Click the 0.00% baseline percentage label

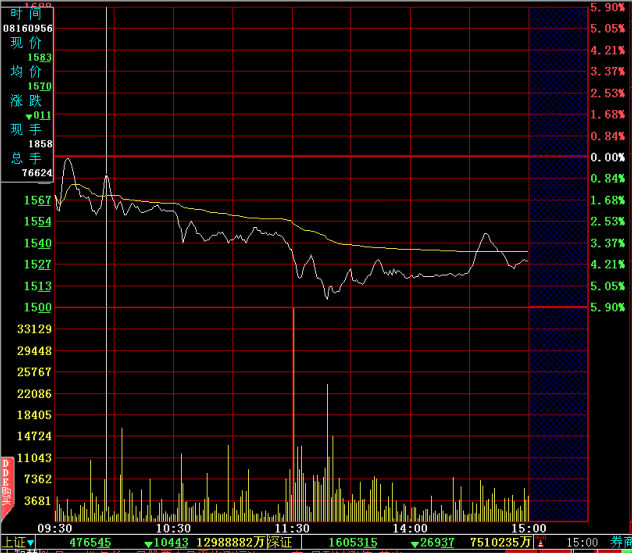tap(606, 157)
